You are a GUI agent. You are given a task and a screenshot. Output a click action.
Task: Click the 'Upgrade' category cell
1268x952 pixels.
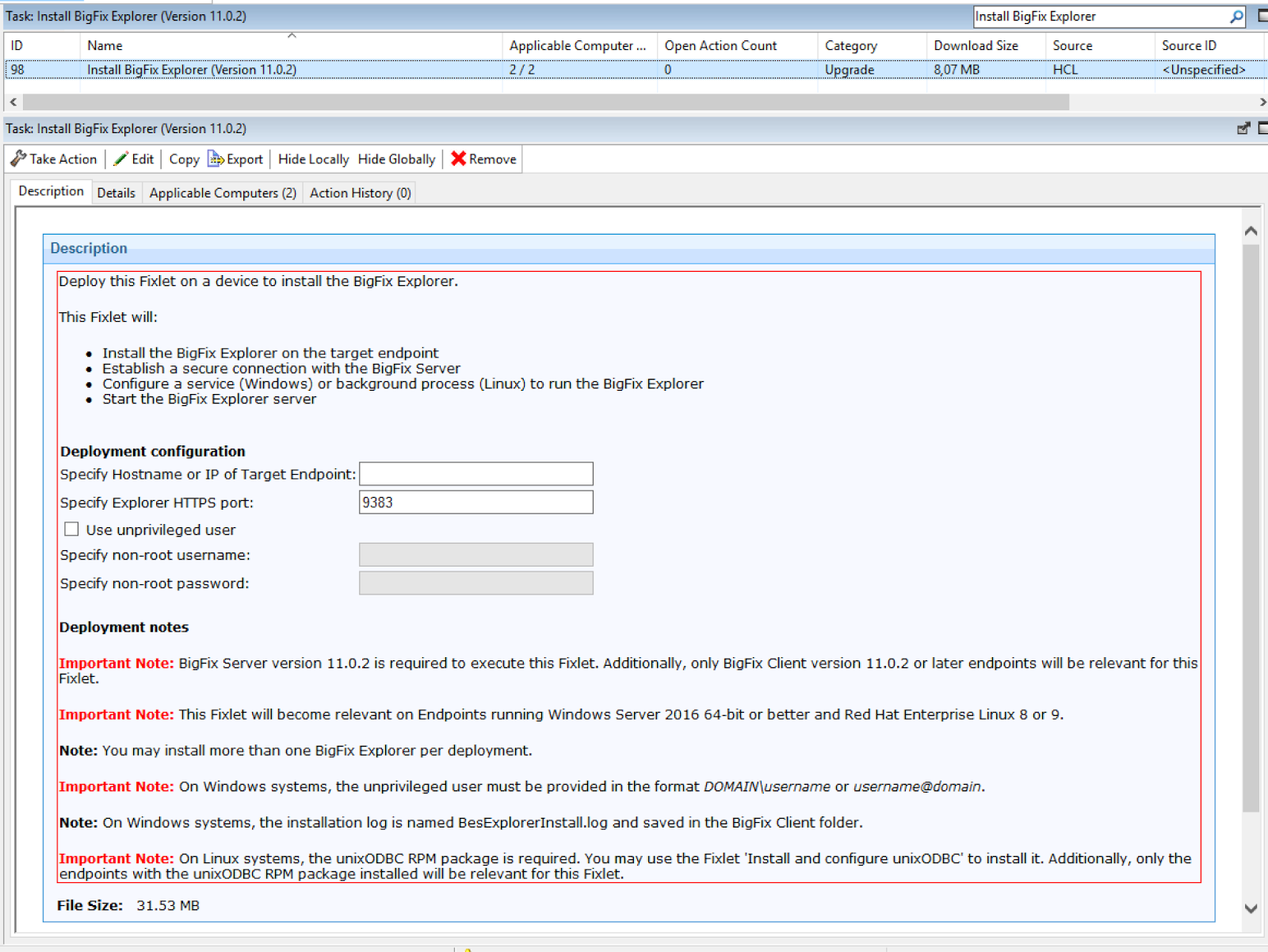(x=850, y=70)
